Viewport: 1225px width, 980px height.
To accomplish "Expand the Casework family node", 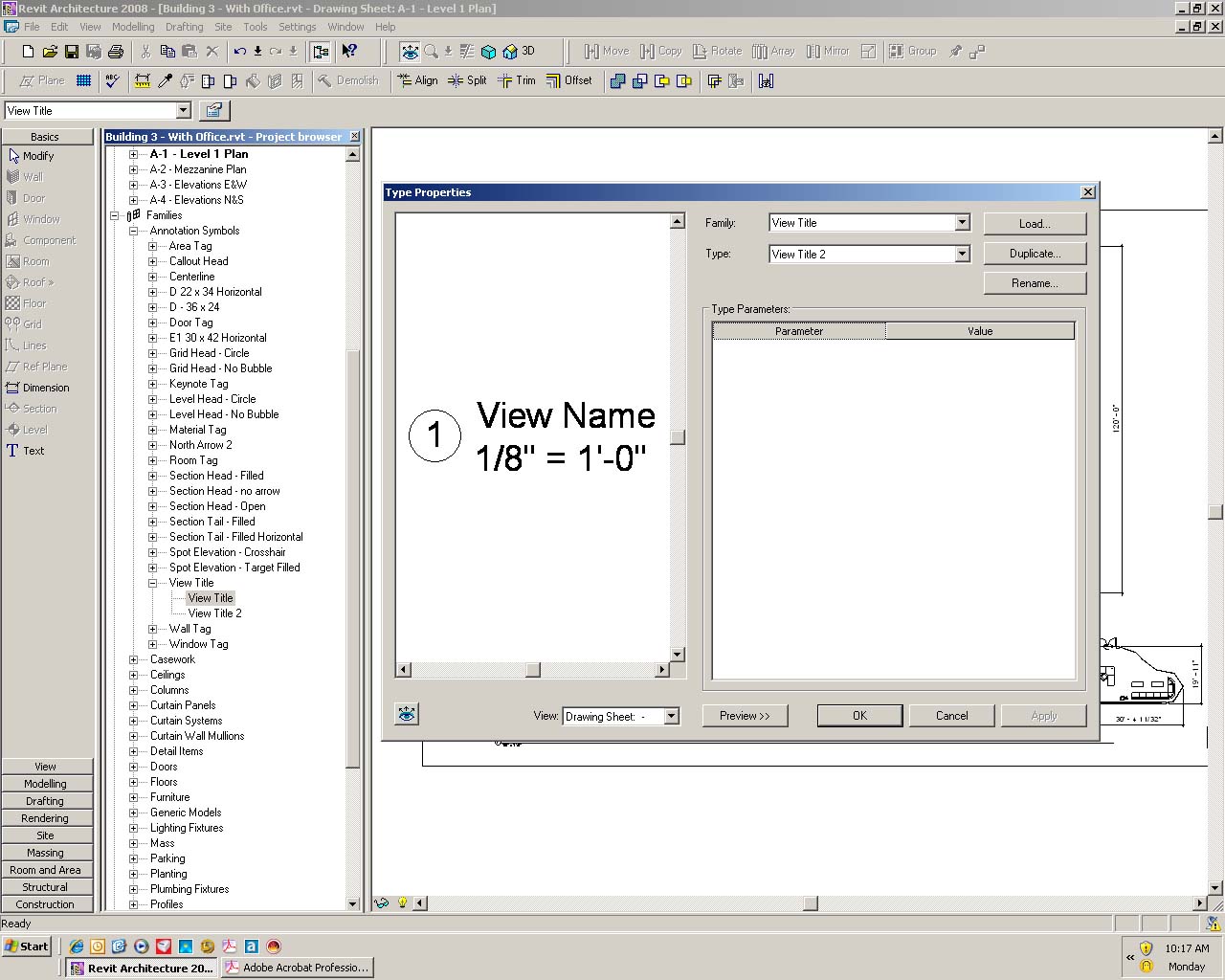I will [x=133, y=659].
